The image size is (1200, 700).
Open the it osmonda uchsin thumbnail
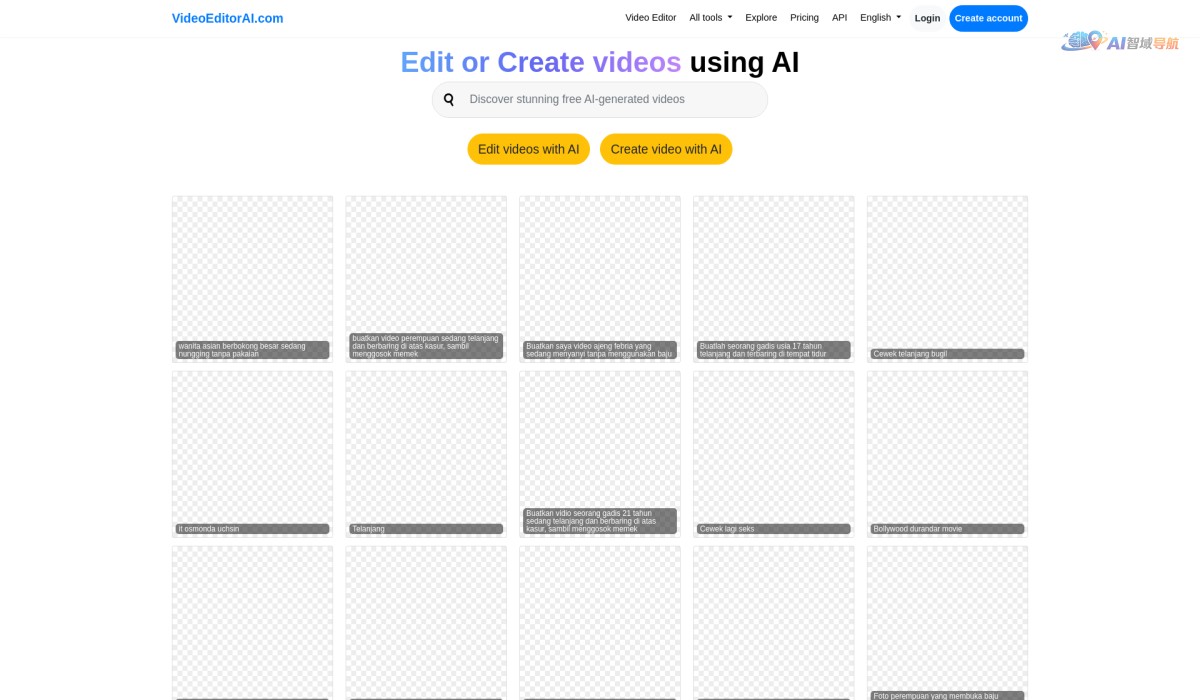tap(252, 453)
